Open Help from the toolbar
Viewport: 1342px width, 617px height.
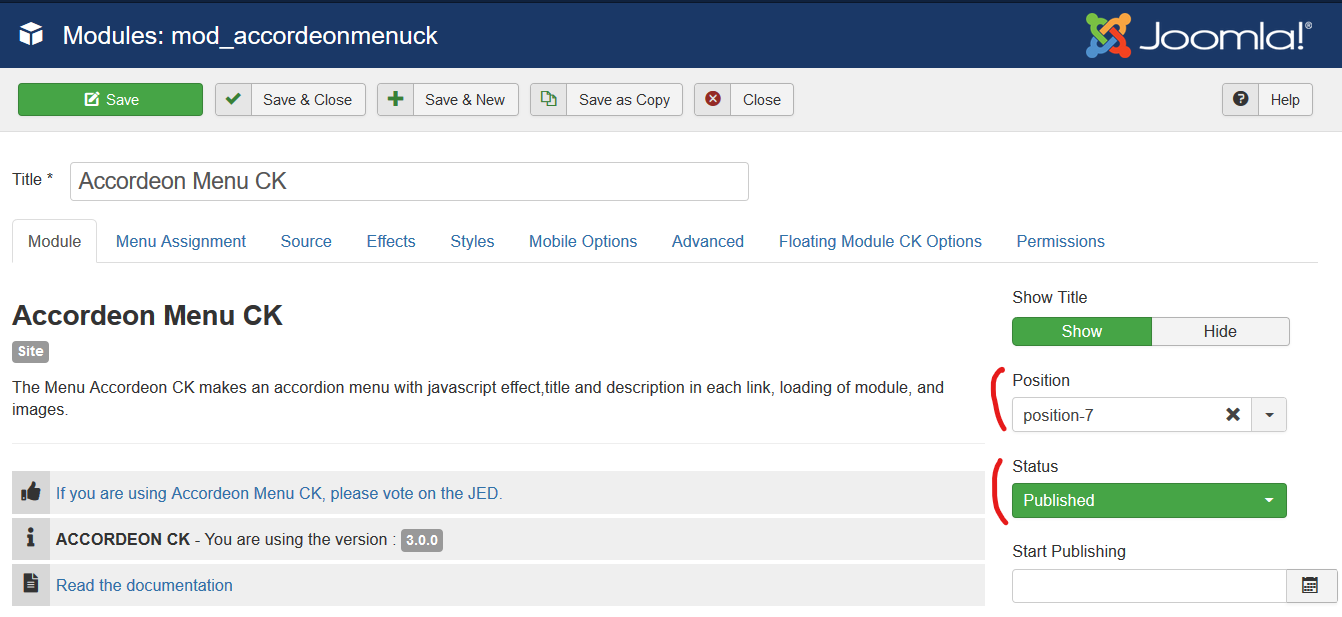click(x=1267, y=99)
